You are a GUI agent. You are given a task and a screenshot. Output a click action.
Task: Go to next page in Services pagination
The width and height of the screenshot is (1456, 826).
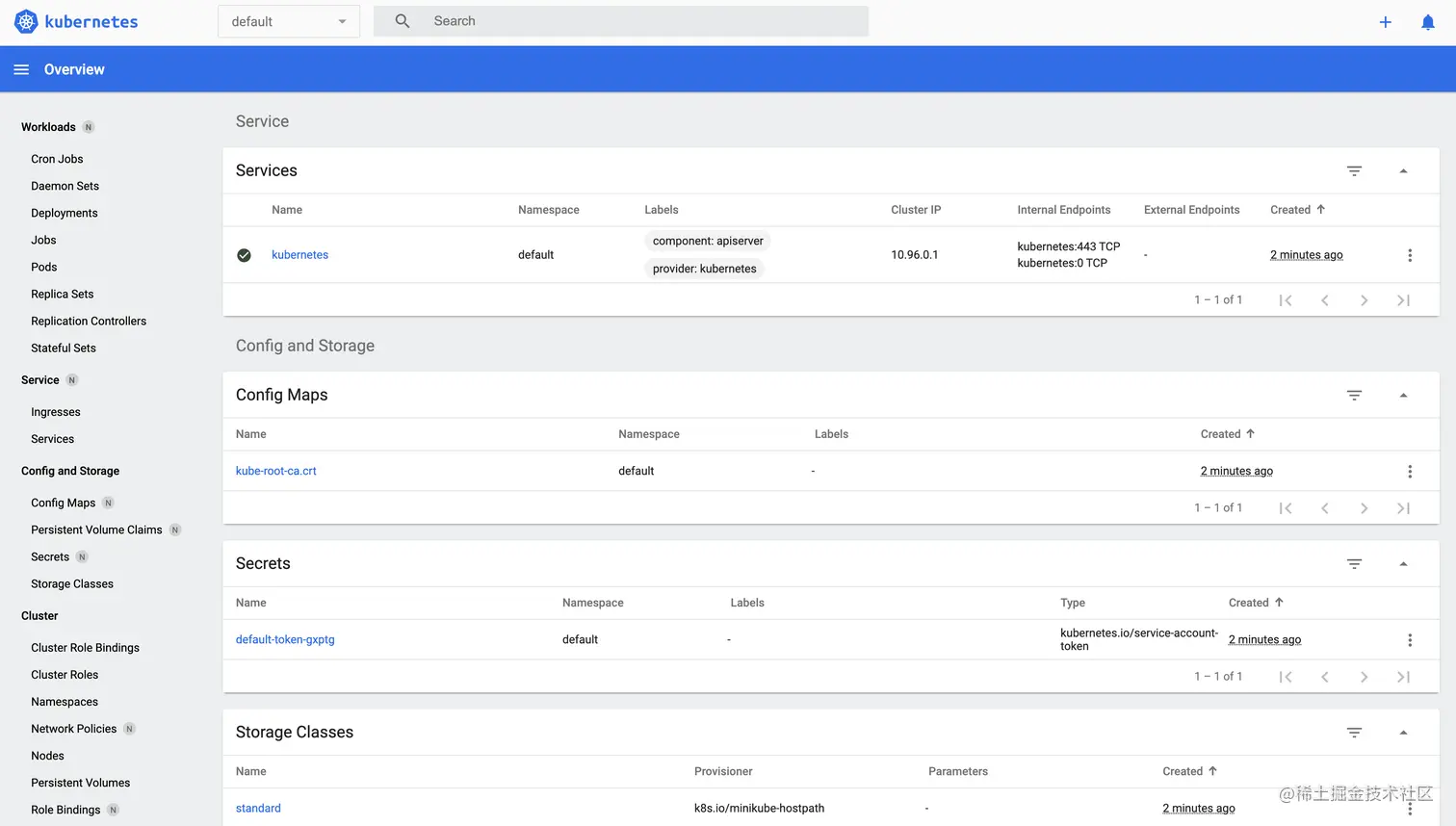pos(1364,300)
